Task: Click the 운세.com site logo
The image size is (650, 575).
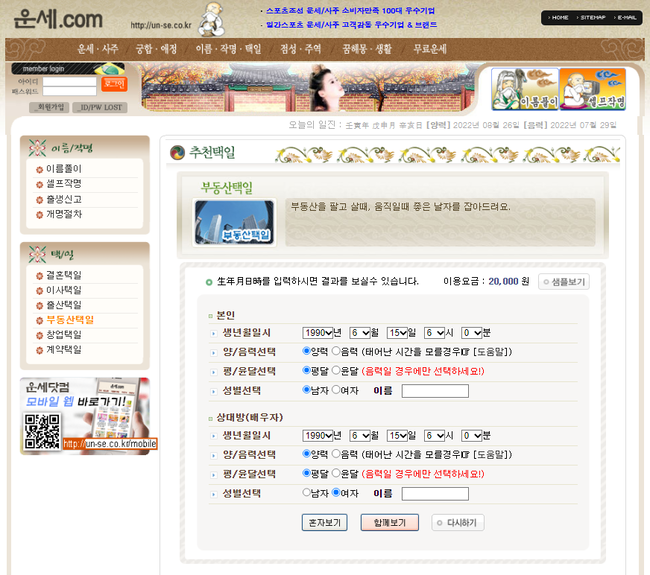Action: pyautogui.click(x=60, y=19)
